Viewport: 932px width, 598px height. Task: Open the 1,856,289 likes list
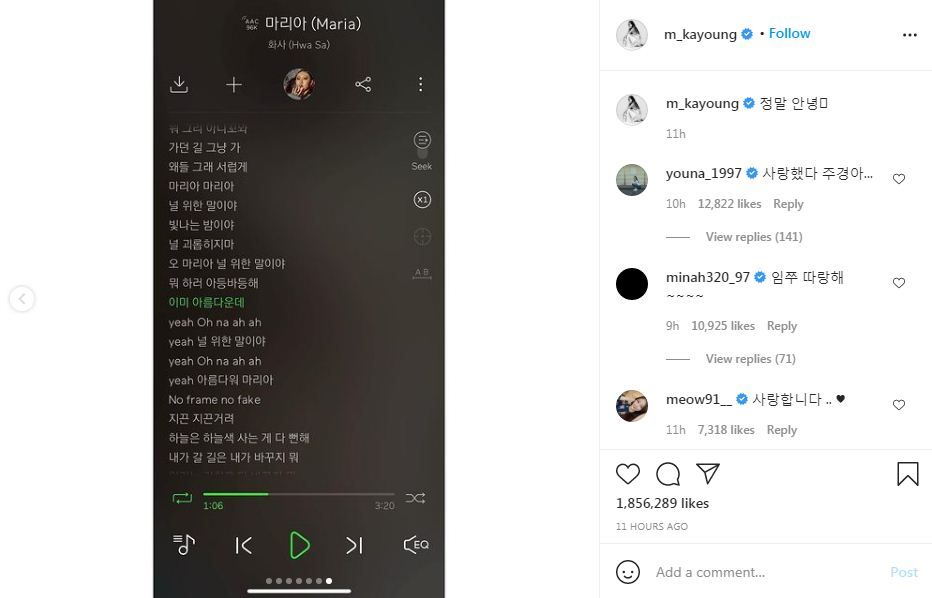tap(662, 503)
